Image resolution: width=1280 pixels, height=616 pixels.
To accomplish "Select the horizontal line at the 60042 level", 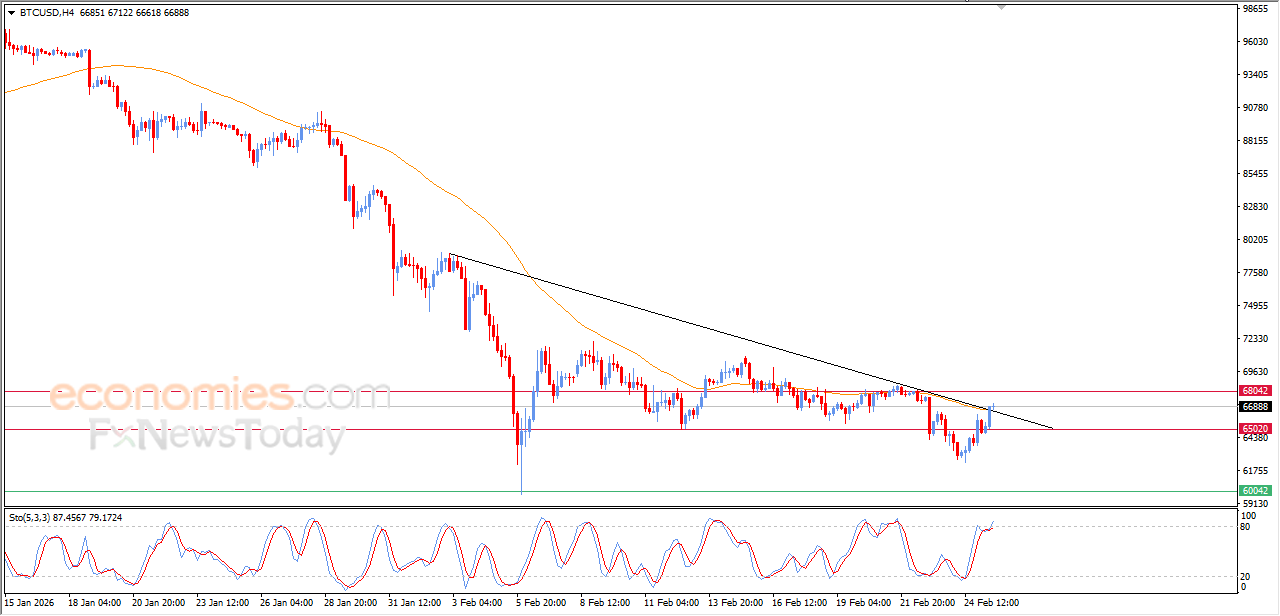I will 620,491.
